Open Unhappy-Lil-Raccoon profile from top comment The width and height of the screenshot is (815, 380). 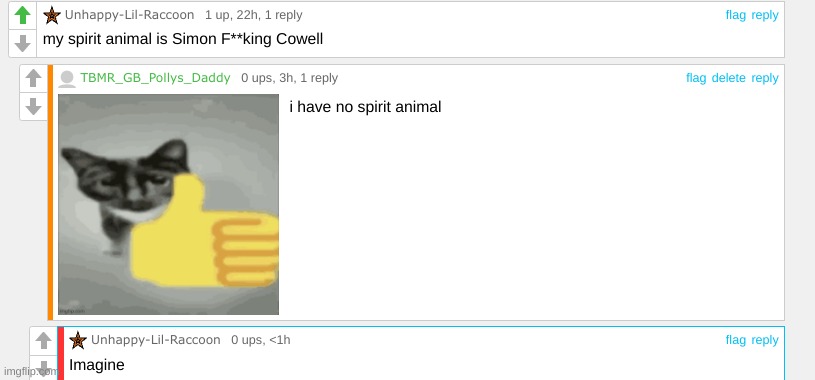pyautogui.click(x=129, y=15)
